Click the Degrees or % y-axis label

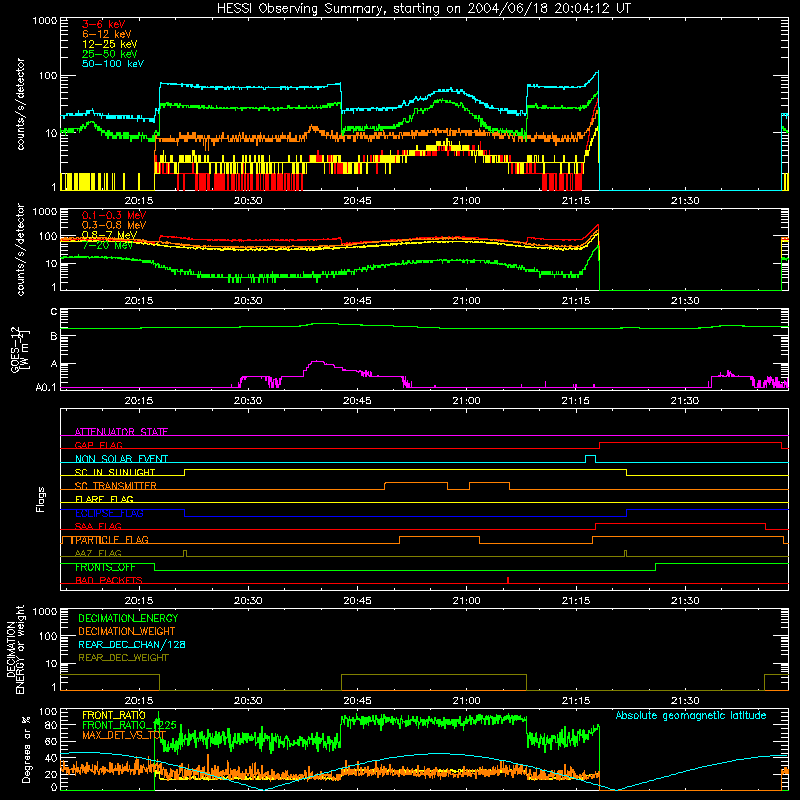[26, 749]
